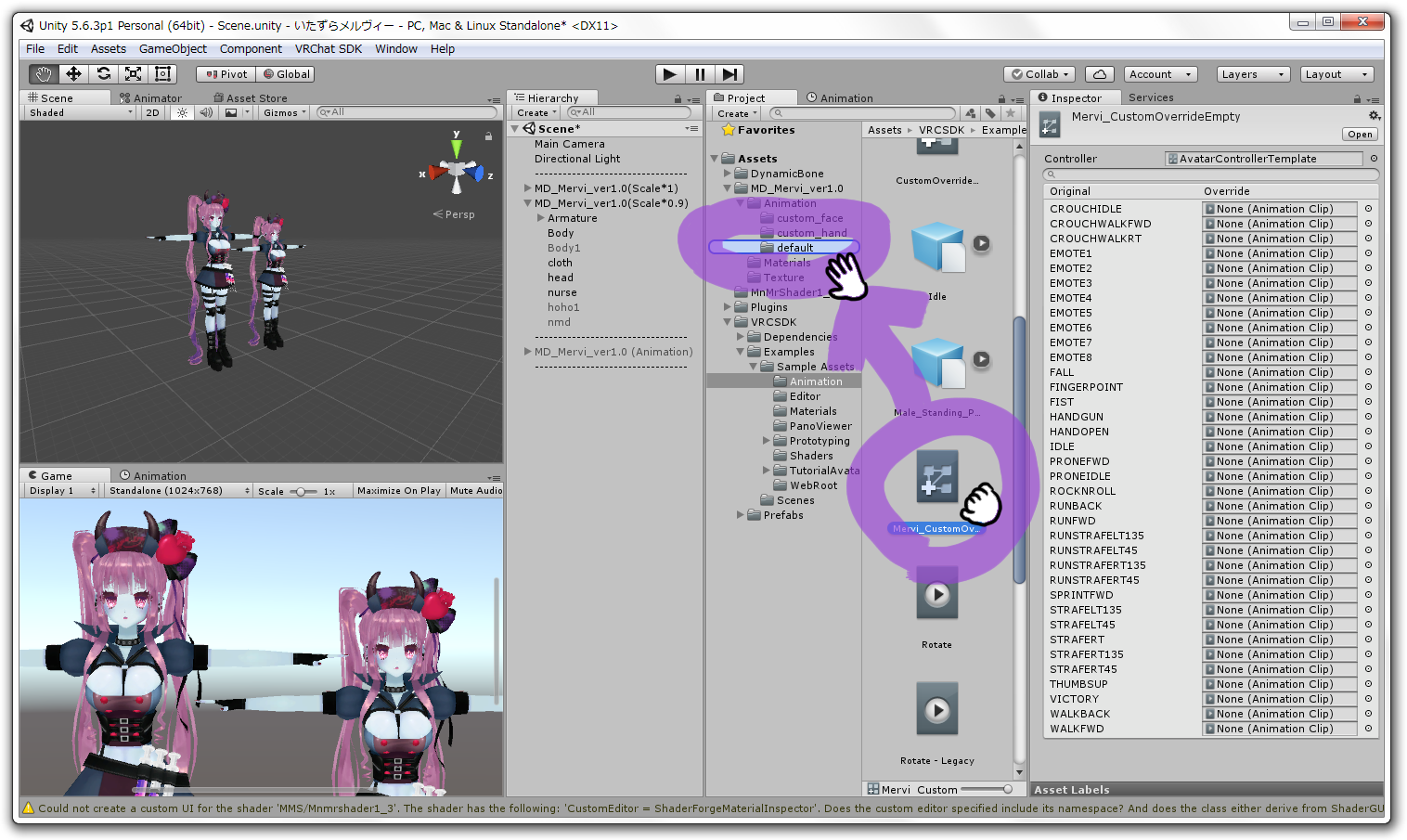Expand the Armature object in Hierarchy
The image size is (1407, 840).
(540, 218)
